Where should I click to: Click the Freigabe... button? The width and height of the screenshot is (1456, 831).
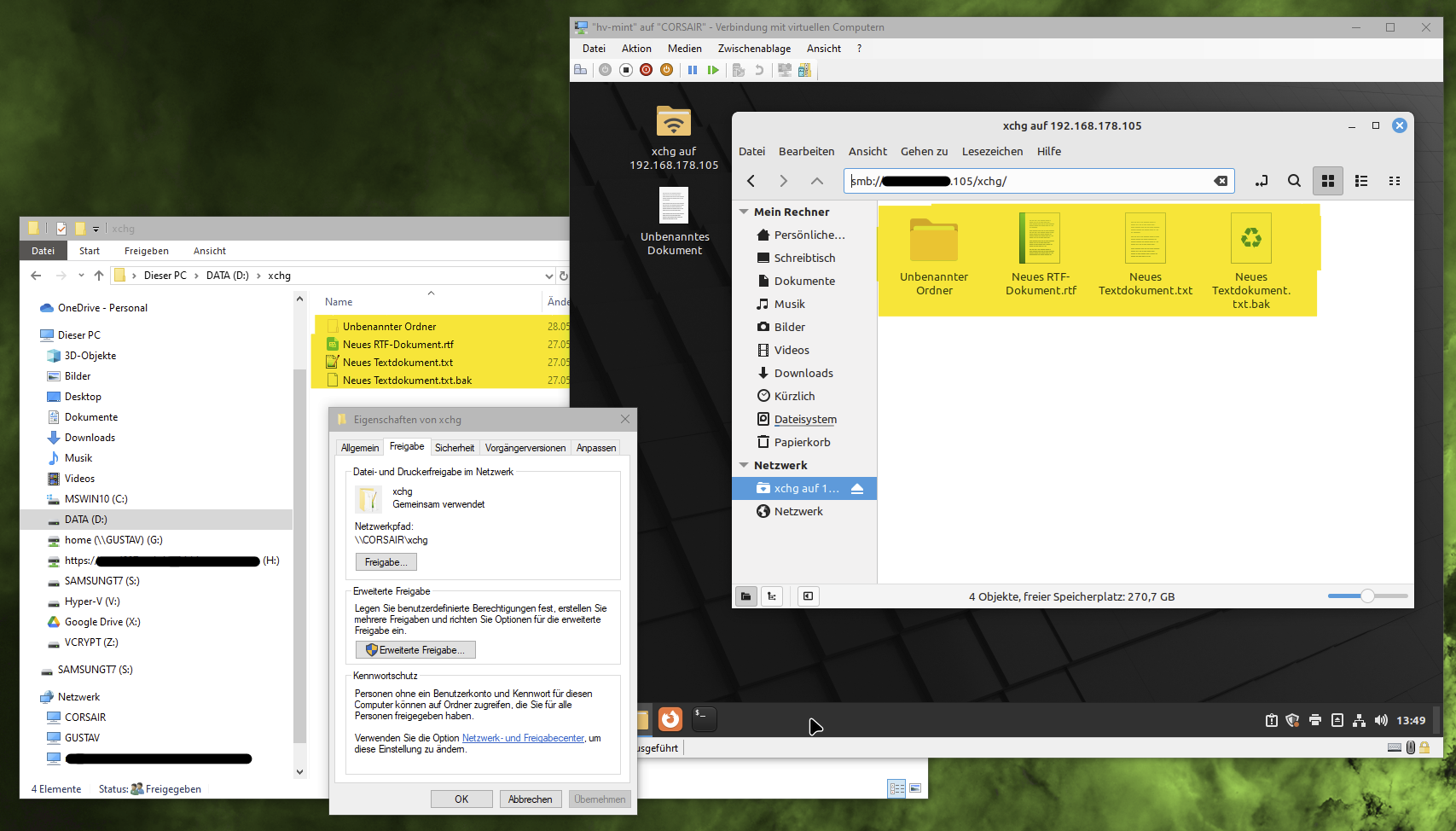[386, 562]
